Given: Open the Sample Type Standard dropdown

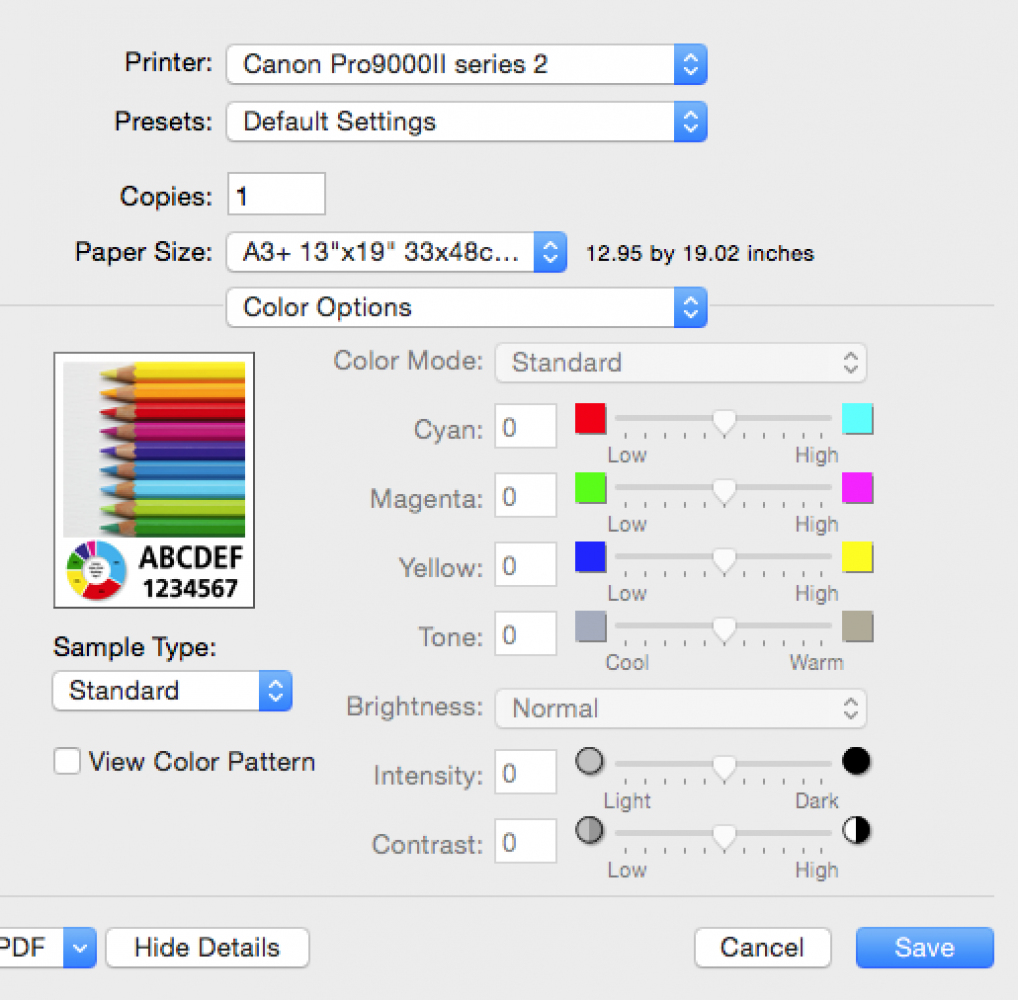Looking at the screenshot, I should (x=171, y=691).
